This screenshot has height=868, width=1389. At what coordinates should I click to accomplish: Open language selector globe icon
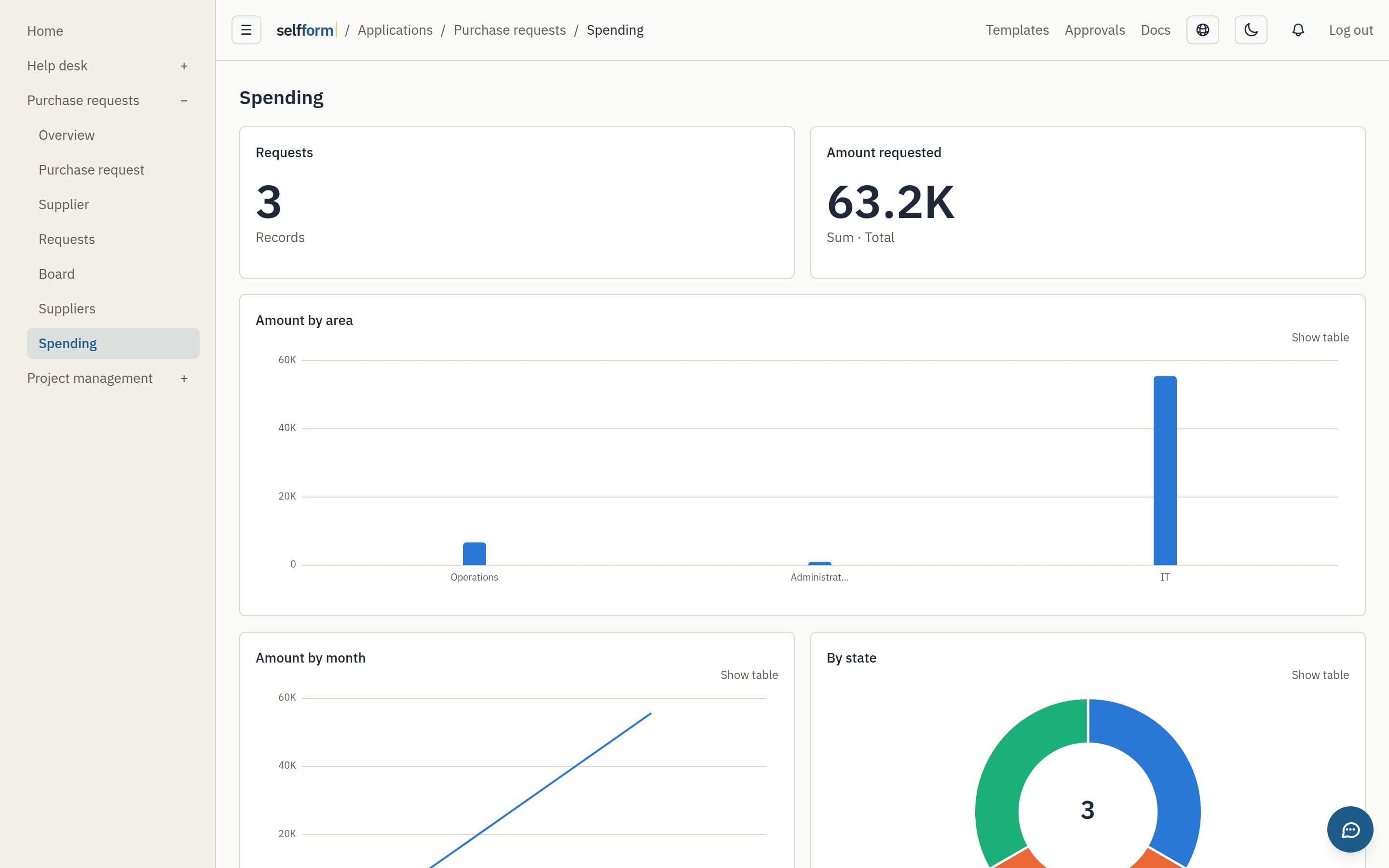pyautogui.click(x=1202, y=30)
